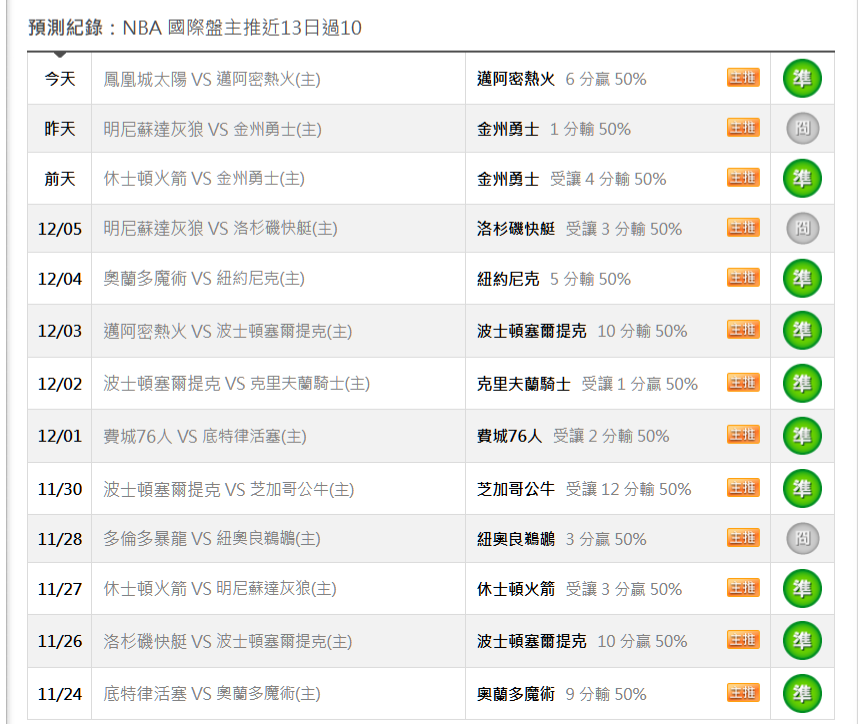The width and height of the screenshot is (859, 724).
Task: Open 波士頓塞爾提克 VS 克里夫蘭騎士 matchup
Action: pyautogui.click(x=237, y=384)
